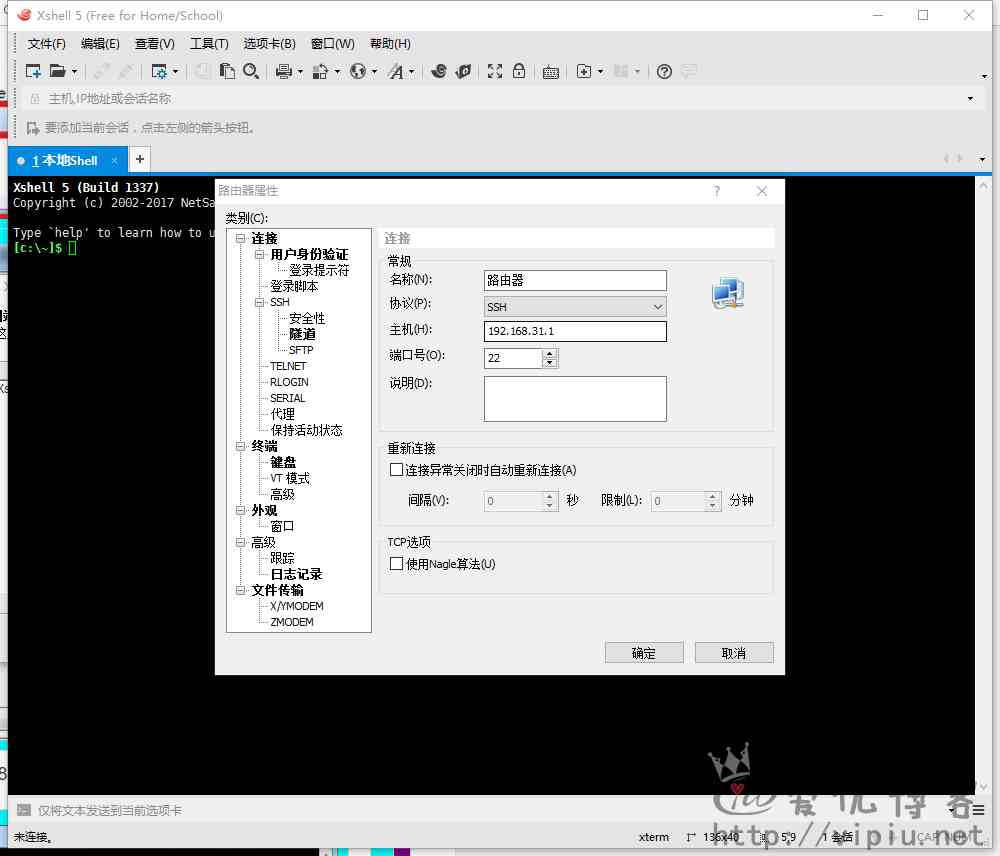Viewport: 1000px width, 856px height.
Task: Collapse the 文件传输 tree node
Action: [240, 590]
